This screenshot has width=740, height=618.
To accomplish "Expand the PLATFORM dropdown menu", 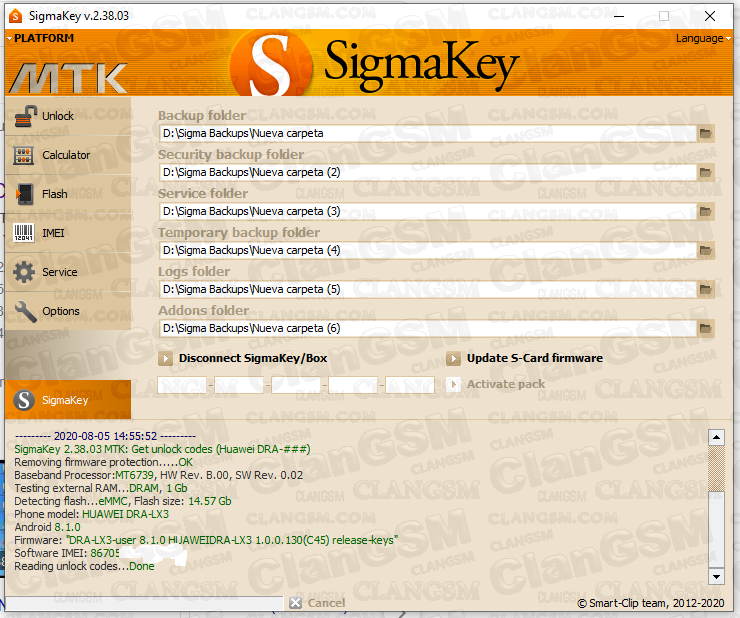I will pos(41,38).
